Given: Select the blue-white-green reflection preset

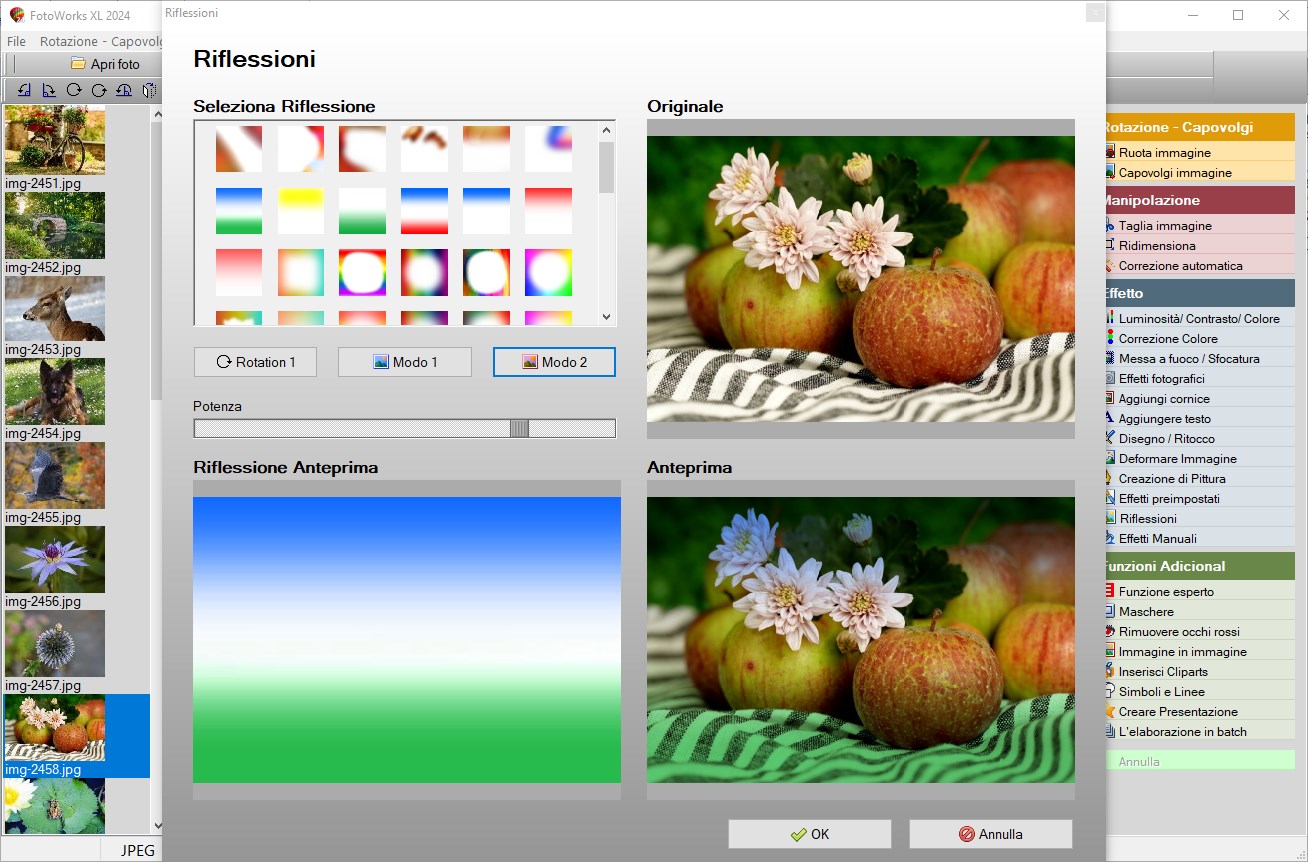Looking at the screenshot, I should (x=239, y=211).
